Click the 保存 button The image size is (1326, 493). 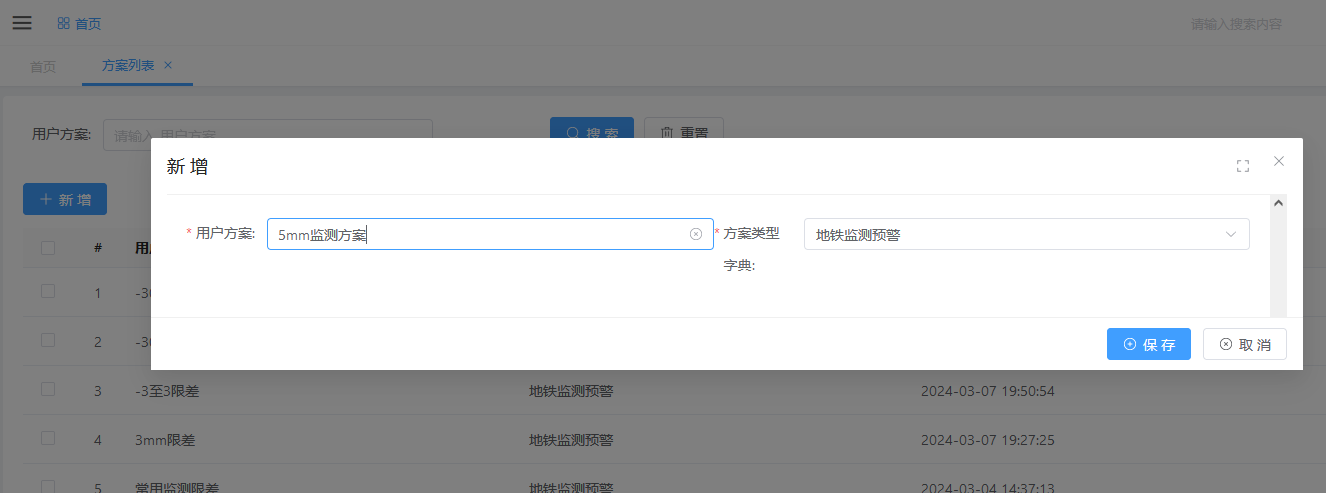(1148, 344)
